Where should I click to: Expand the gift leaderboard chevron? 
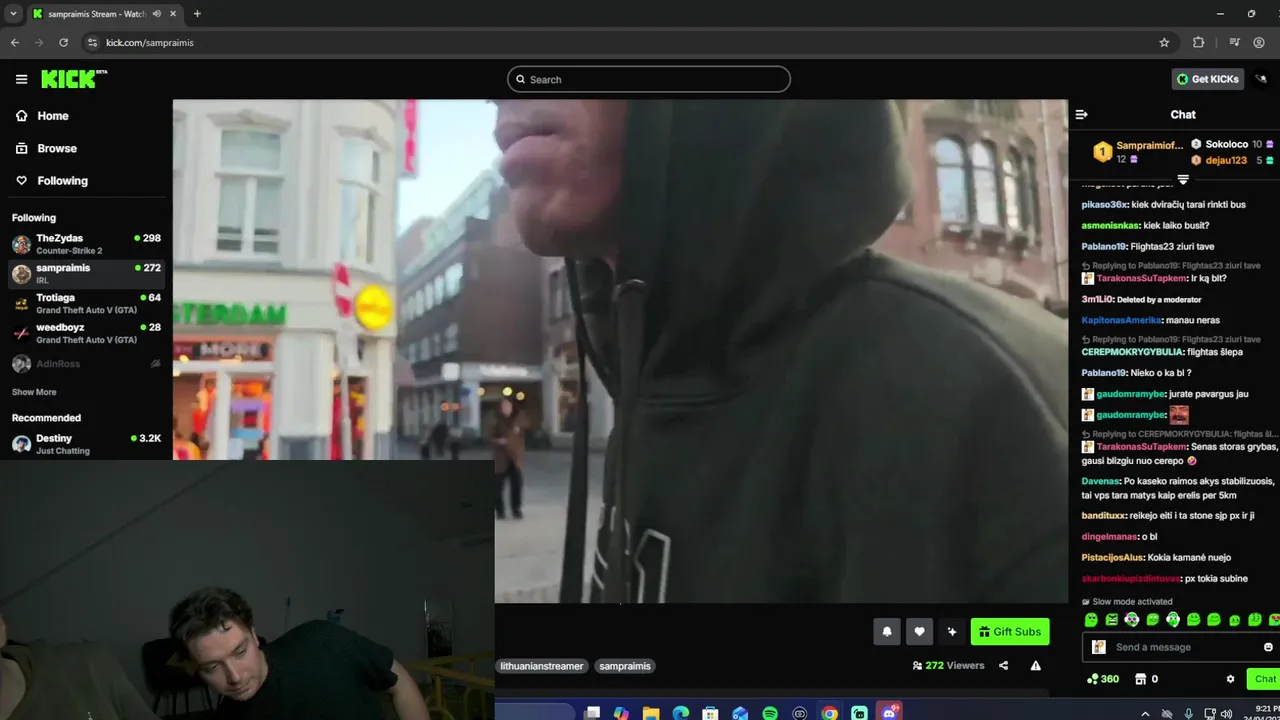click(1183, 180)
